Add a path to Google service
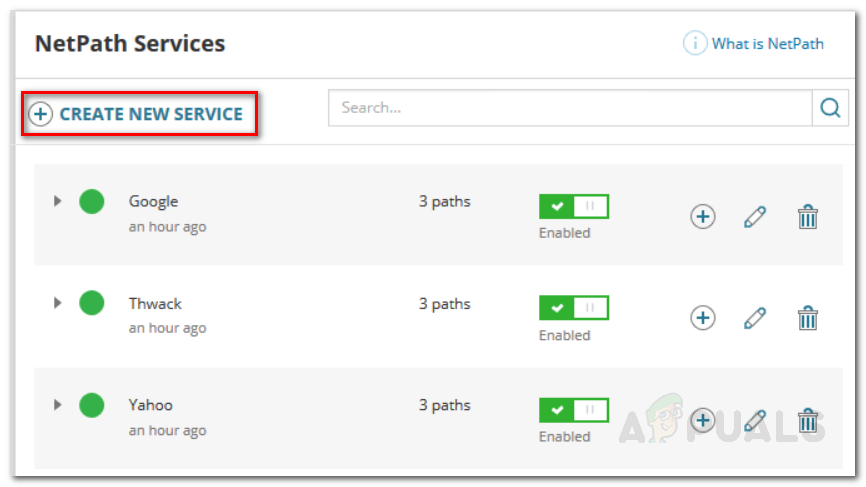 [703, 216]
